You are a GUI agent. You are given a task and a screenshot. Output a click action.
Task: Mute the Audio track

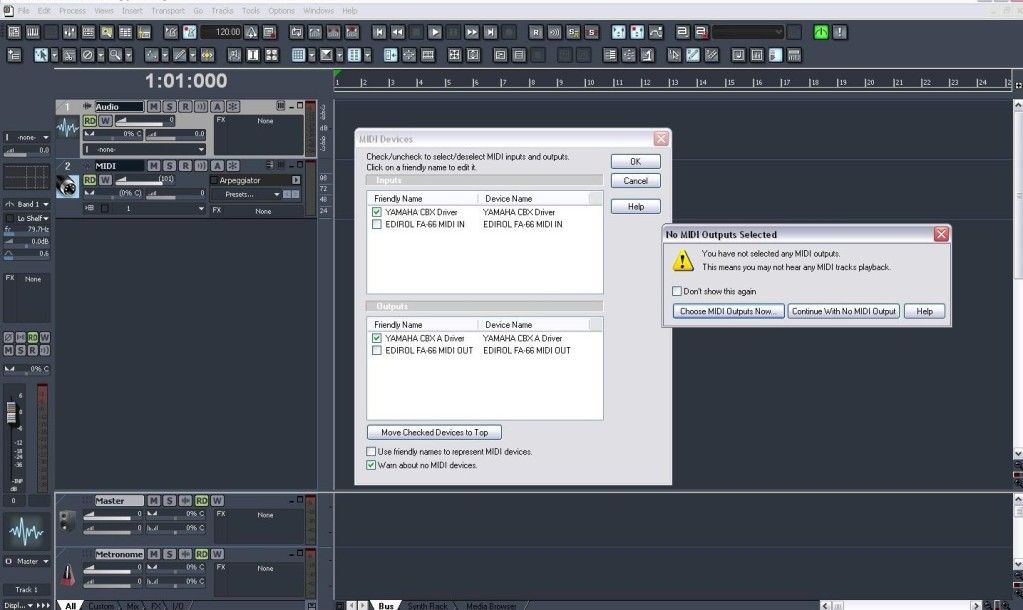[154, 106]
